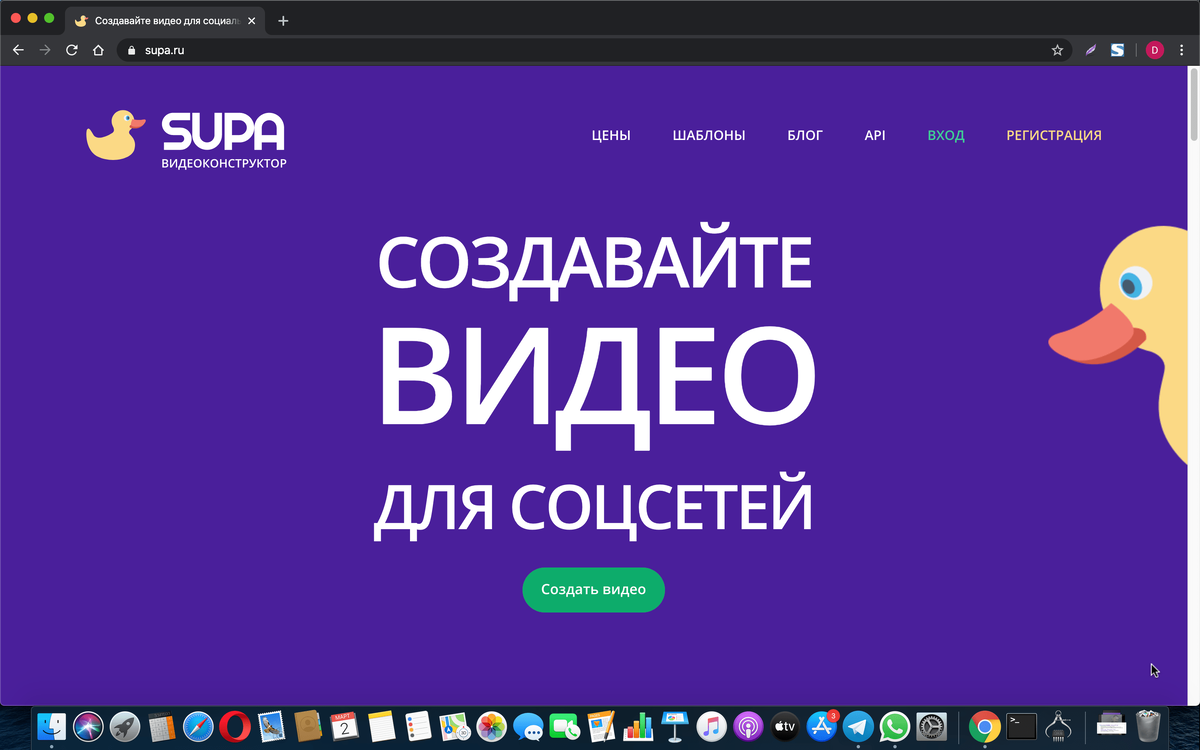Click the browser forward arrow
1200x750 pixels.
coord(44,50)
